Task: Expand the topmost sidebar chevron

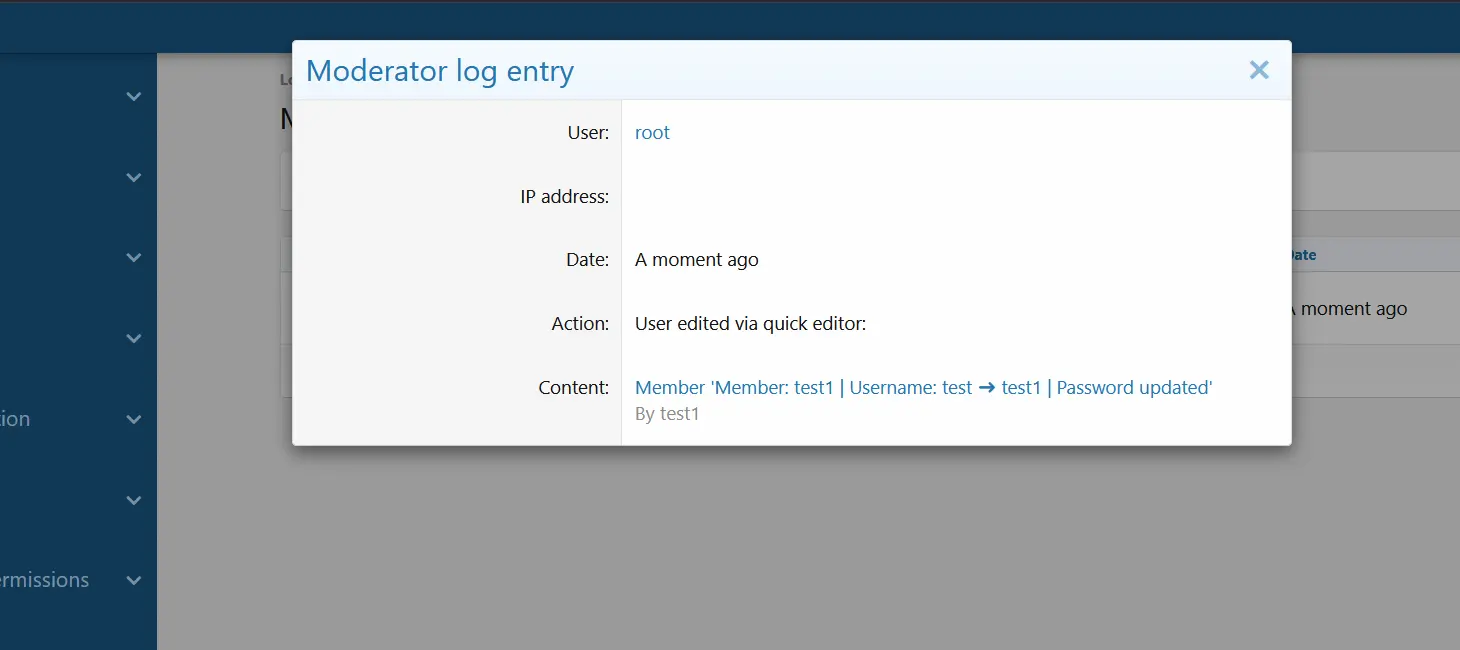Action: 134,97
